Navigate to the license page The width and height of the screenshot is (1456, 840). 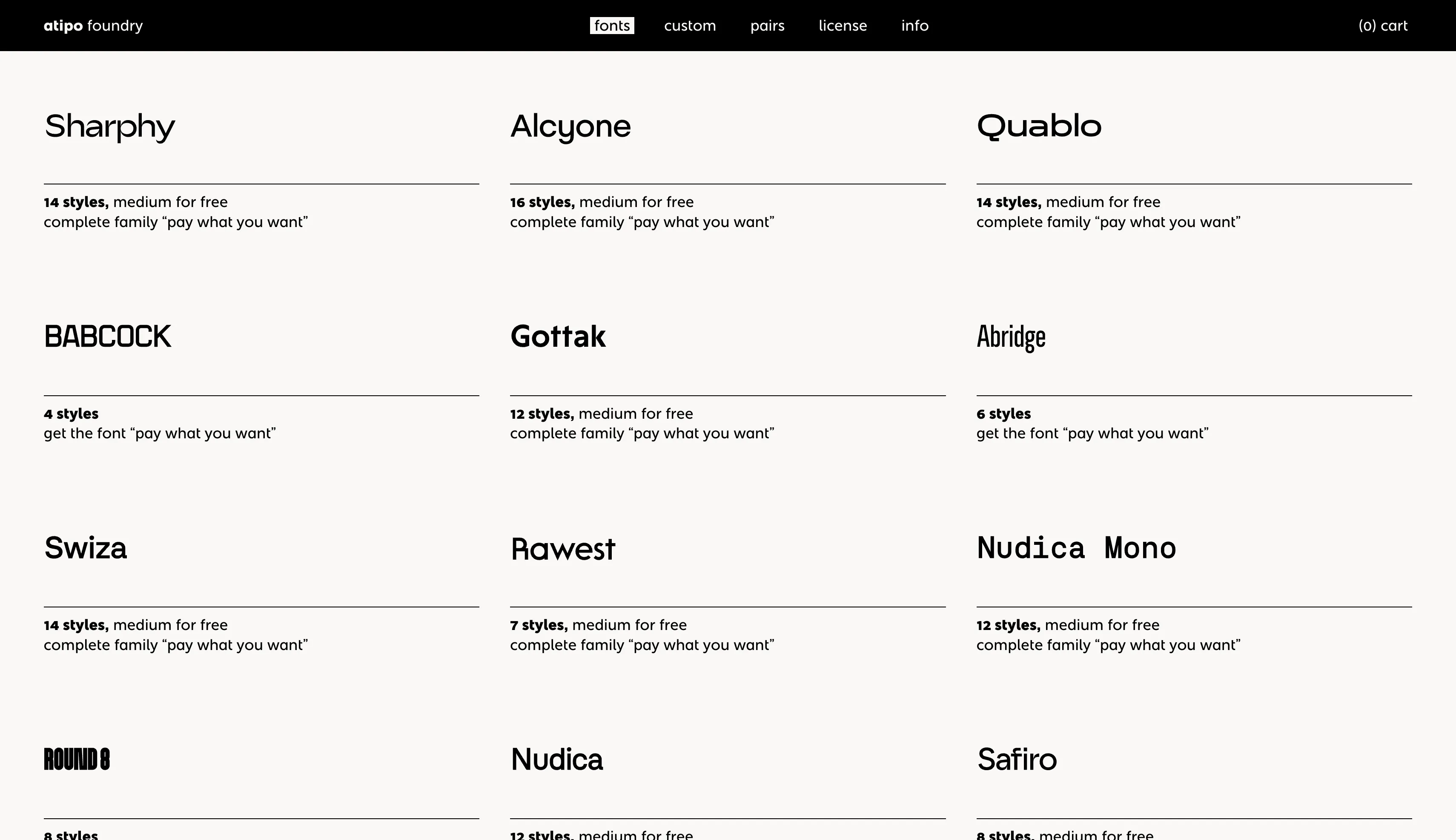click(843, 26)
